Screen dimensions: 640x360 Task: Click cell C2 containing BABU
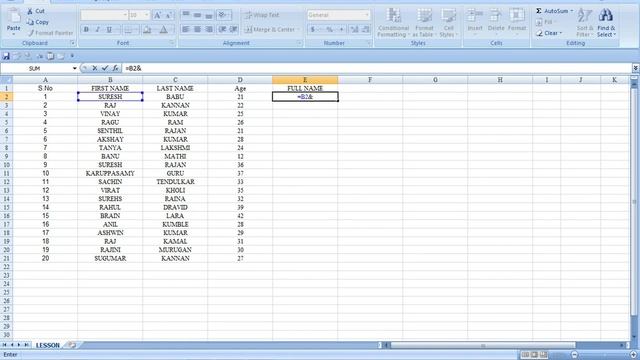pyautogui.click(x=175, y=97)
